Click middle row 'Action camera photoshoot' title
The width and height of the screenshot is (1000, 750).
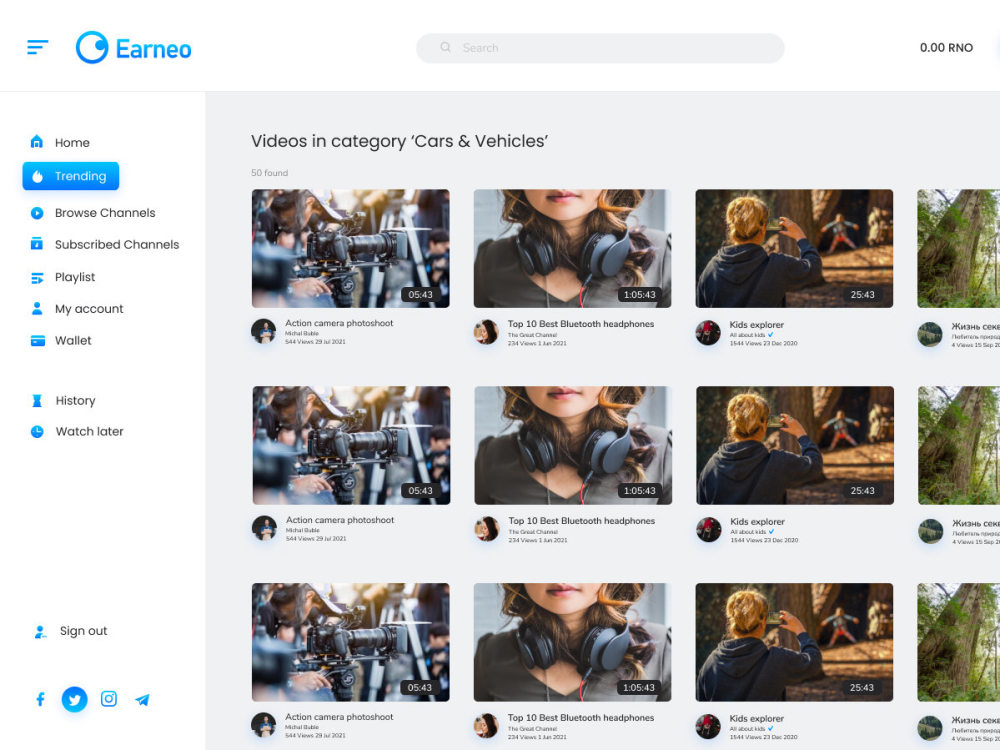click(340, 520)
